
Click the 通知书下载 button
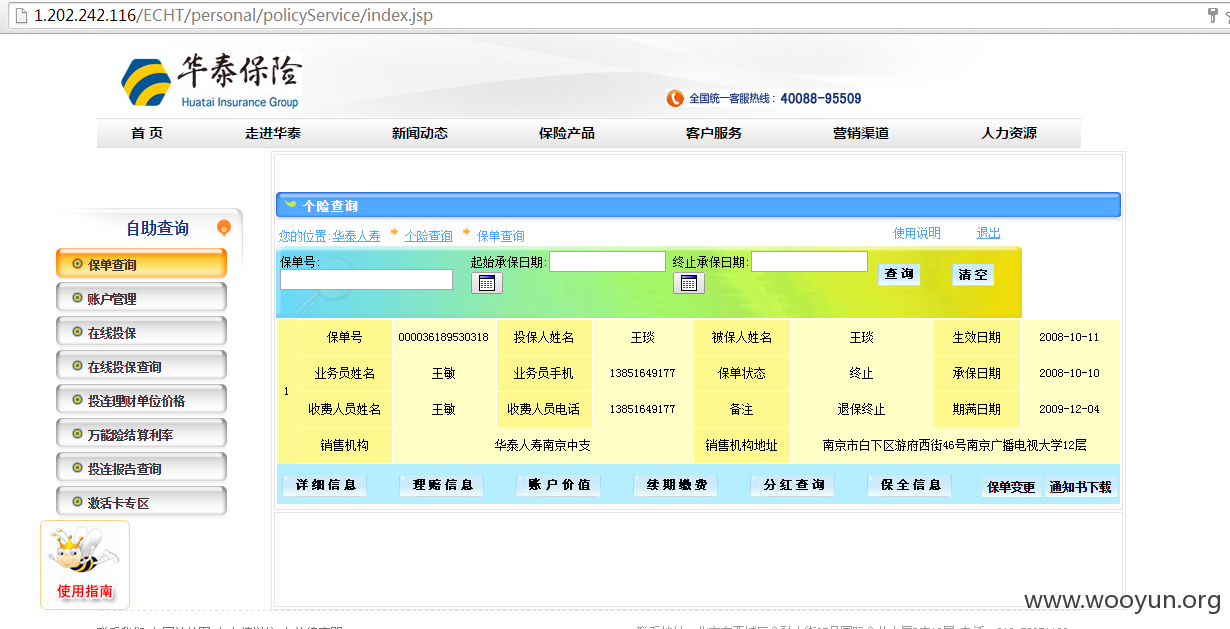pyautogui.click(x=1080, y=488)
